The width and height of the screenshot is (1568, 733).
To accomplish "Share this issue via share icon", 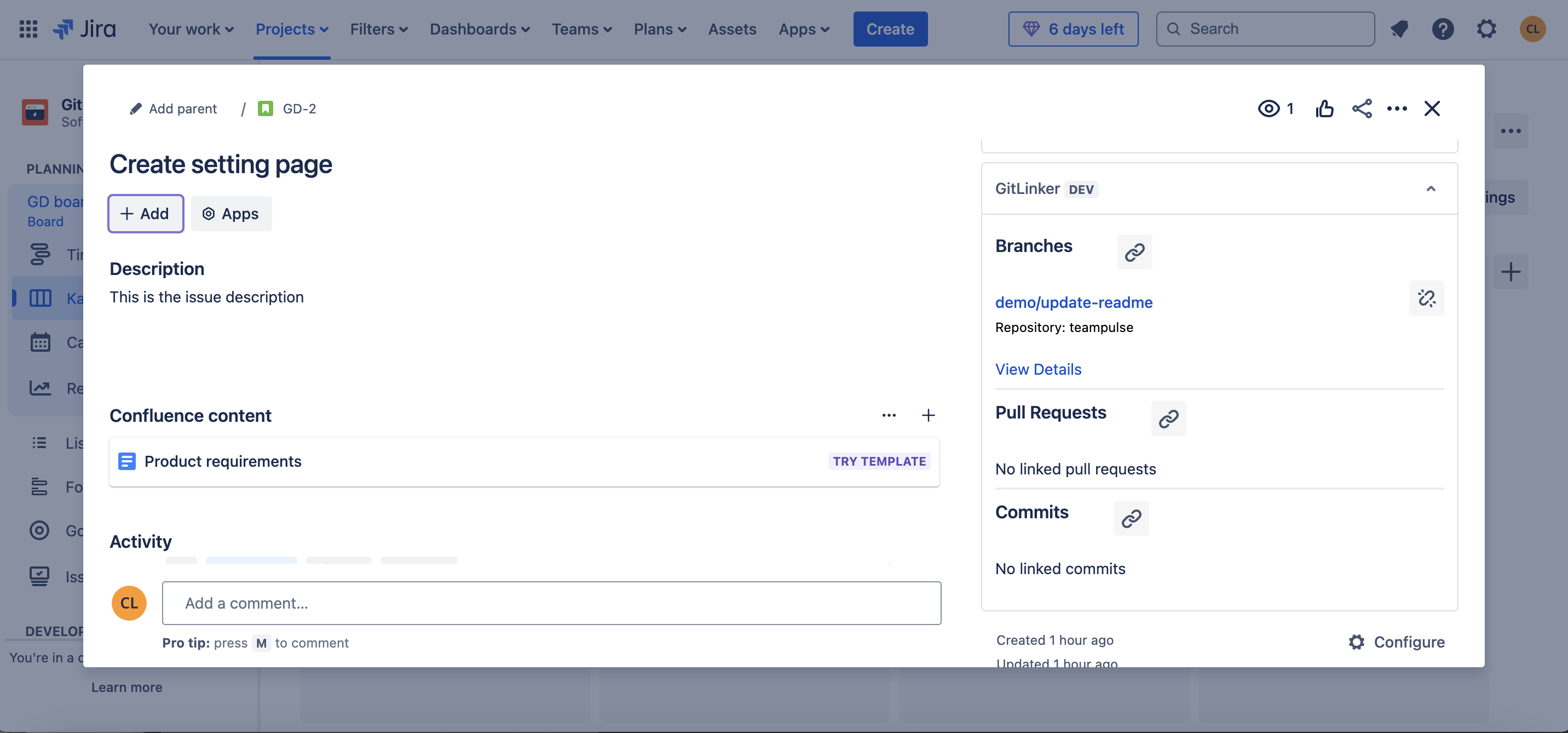I will click(x=1362, y=108).
